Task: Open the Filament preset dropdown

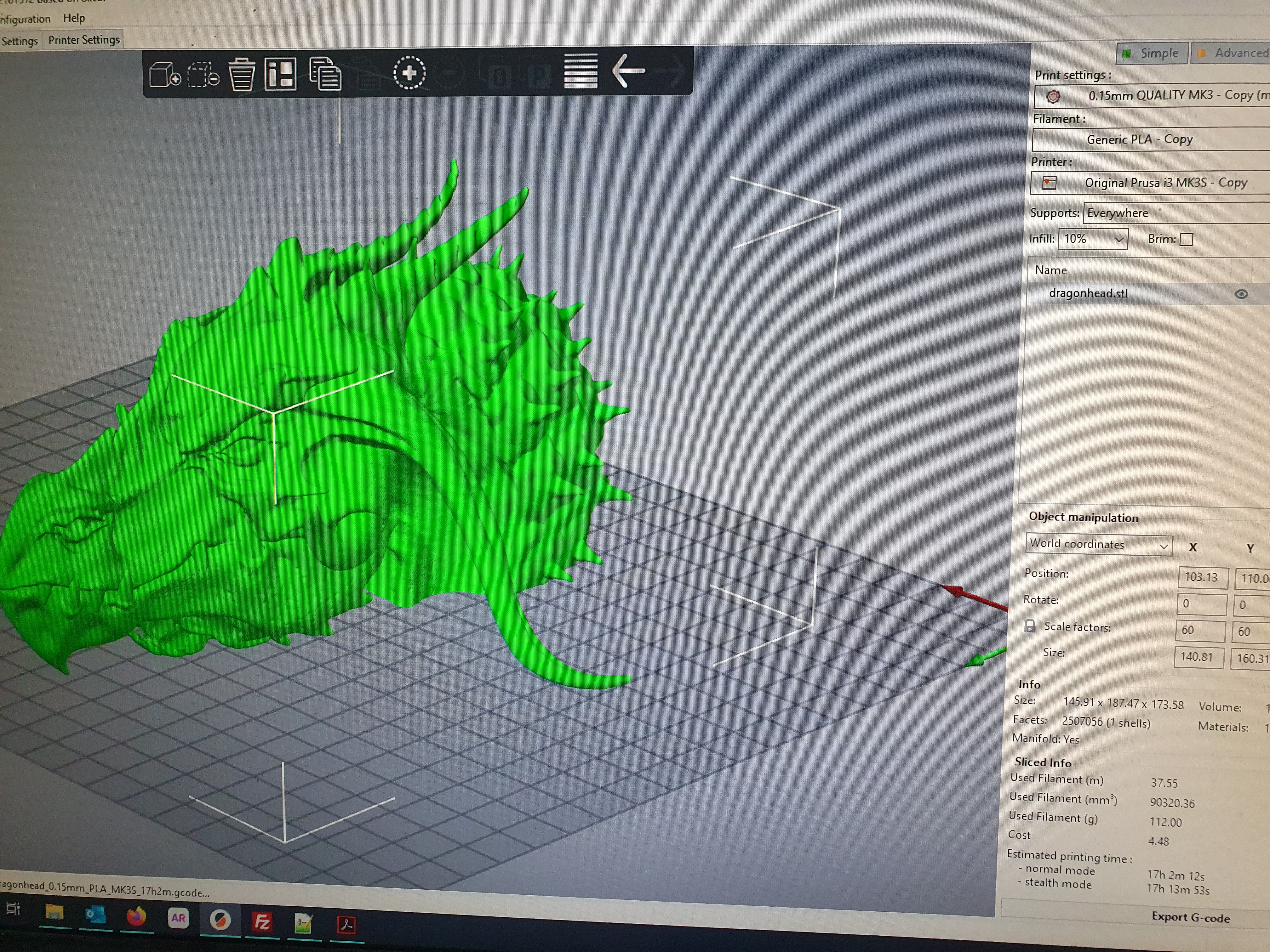Action: [1151, 139]
